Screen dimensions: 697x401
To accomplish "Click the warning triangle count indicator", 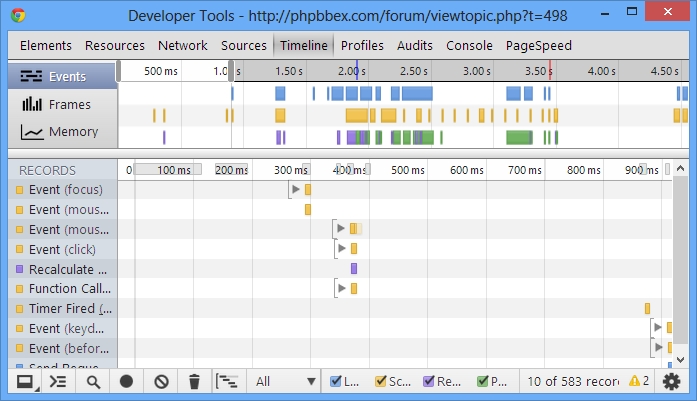I will tap(638, 381).
